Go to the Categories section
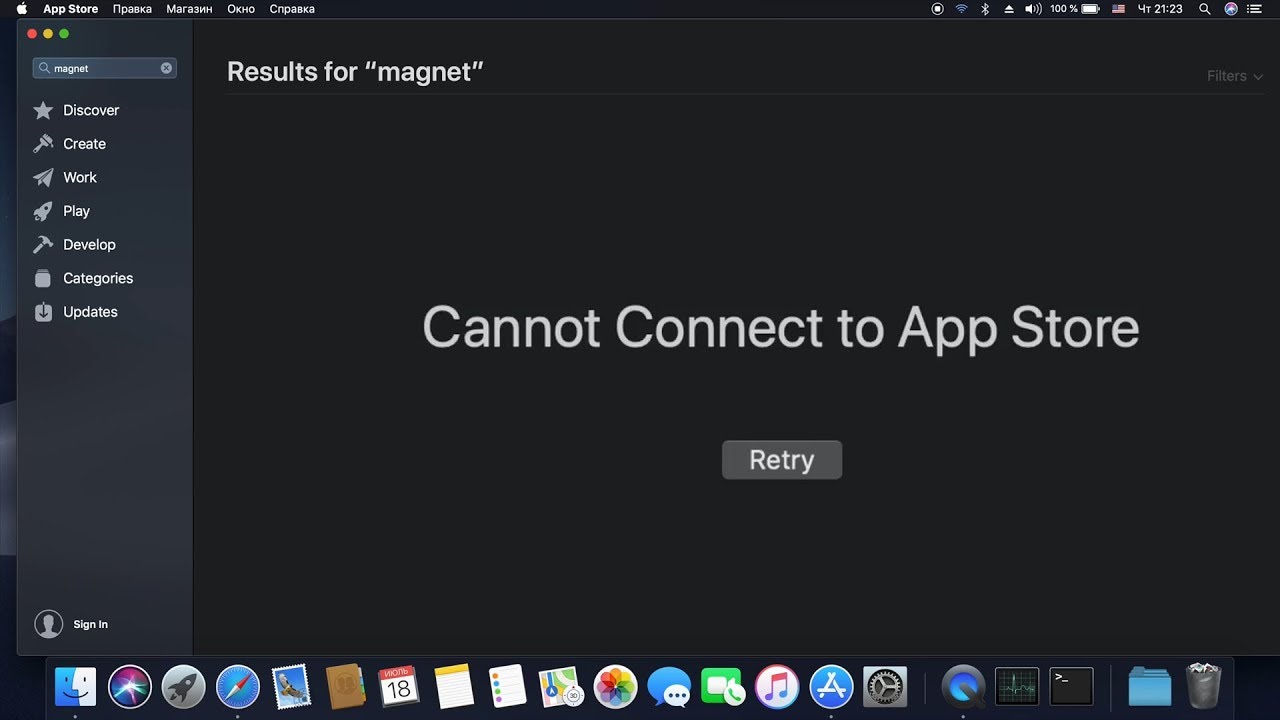1280x720 pixels. click(98, 278)
